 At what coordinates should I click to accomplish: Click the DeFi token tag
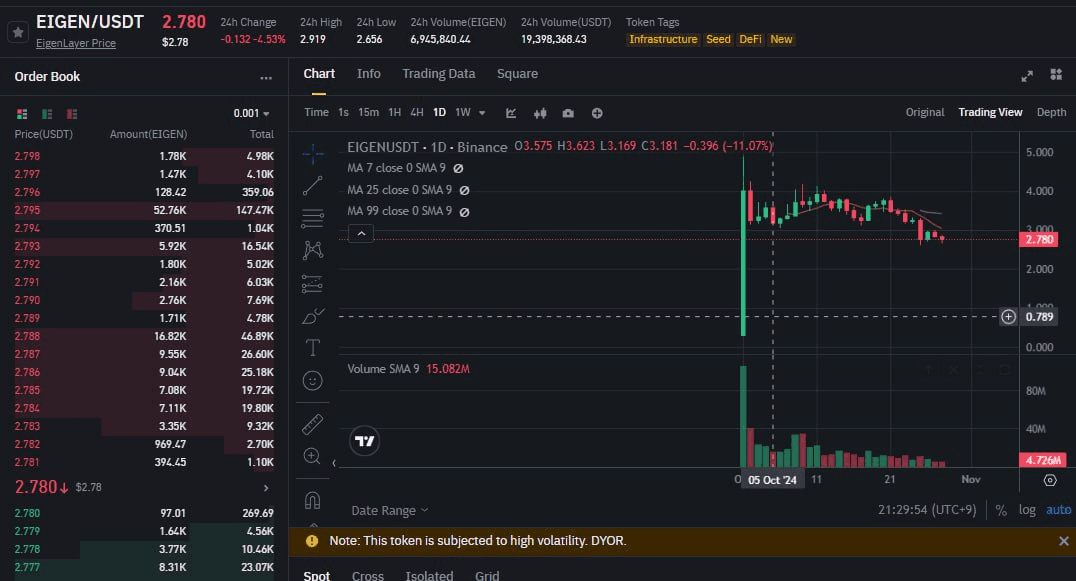coord(750,40)
